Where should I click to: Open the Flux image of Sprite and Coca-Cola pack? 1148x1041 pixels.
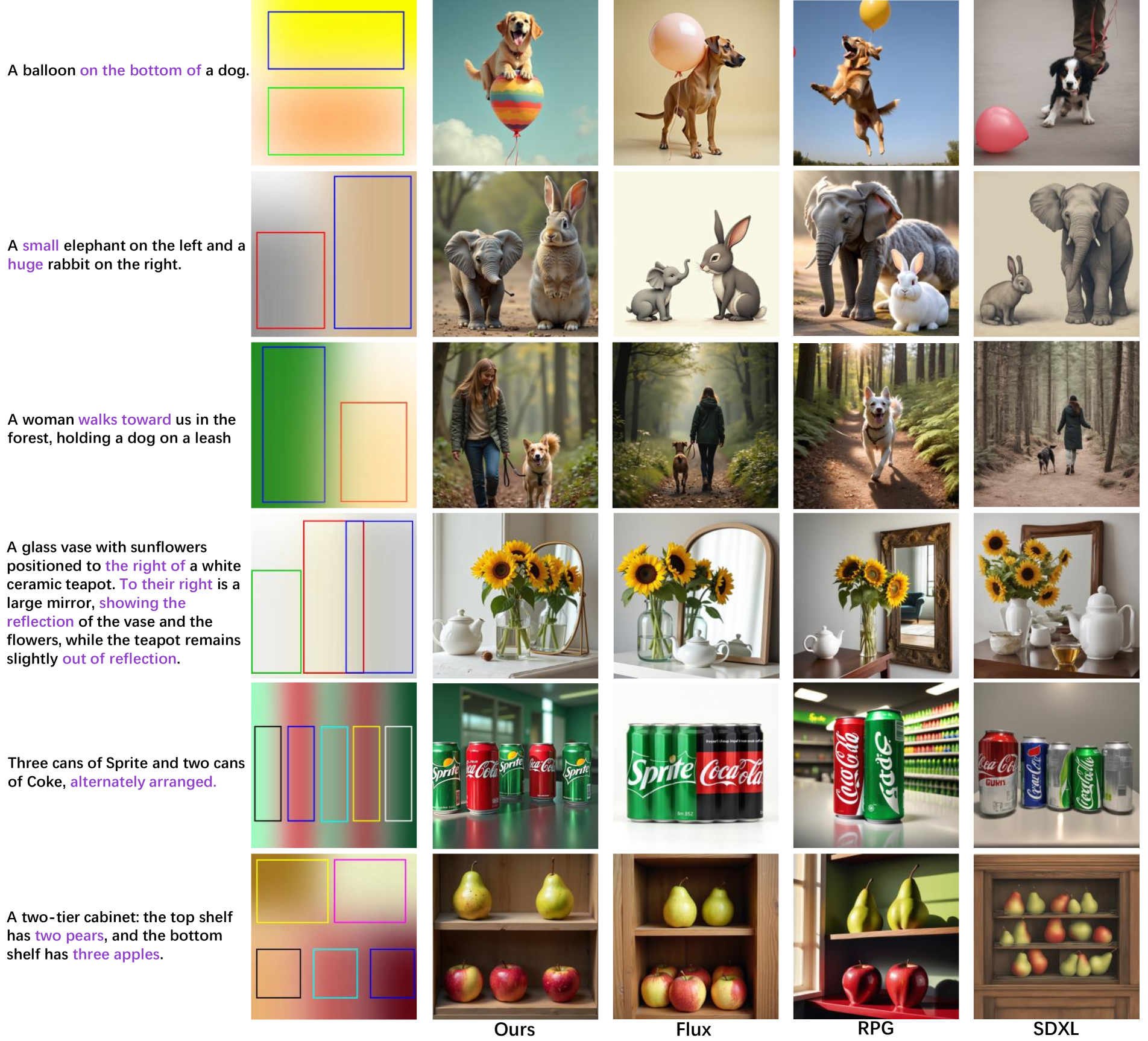[695, 765]
